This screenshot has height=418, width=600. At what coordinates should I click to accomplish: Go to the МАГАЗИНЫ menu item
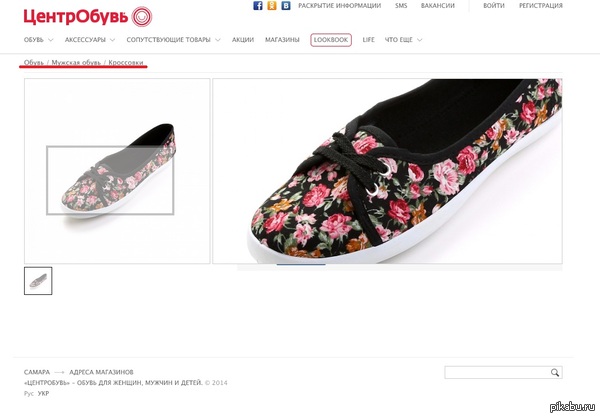pyautogui.click(x=282, y=40)
